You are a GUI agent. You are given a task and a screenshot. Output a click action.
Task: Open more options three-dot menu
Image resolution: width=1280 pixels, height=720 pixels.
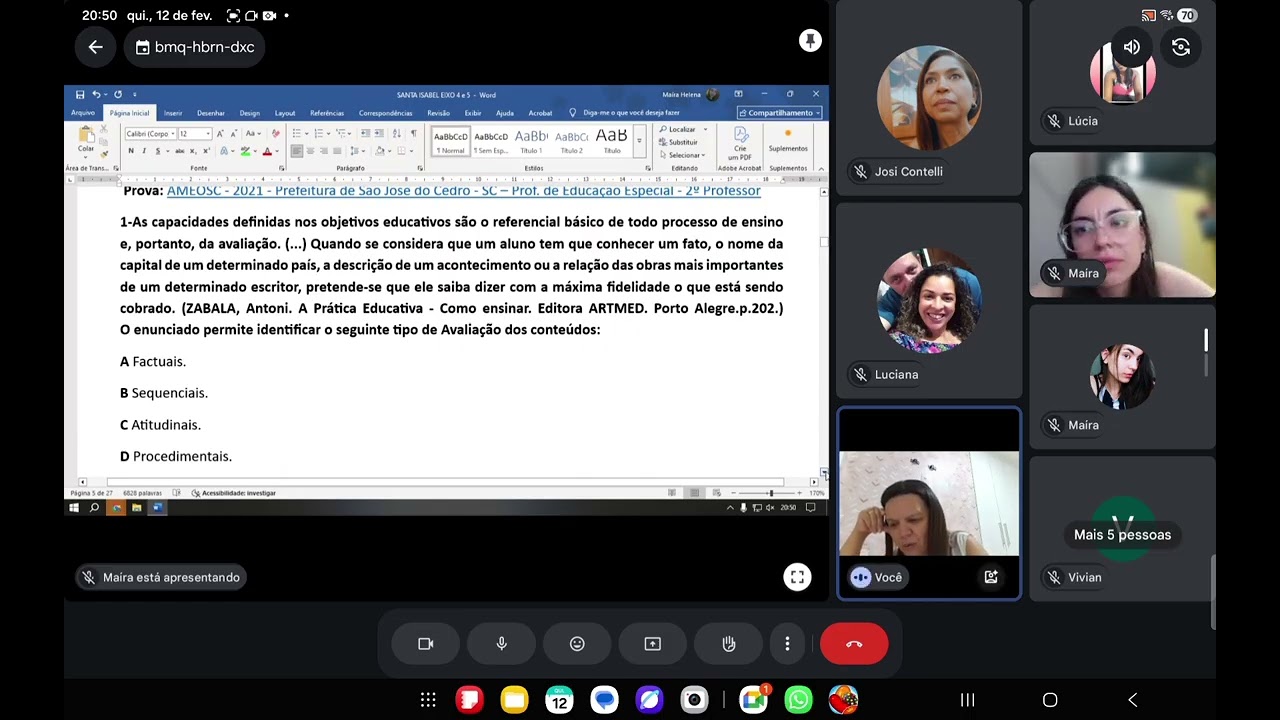point(787,644)
